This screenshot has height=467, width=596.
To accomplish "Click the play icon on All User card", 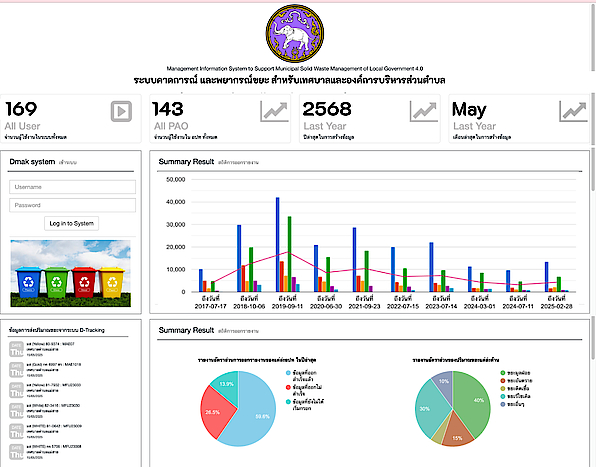I will 121,111.
